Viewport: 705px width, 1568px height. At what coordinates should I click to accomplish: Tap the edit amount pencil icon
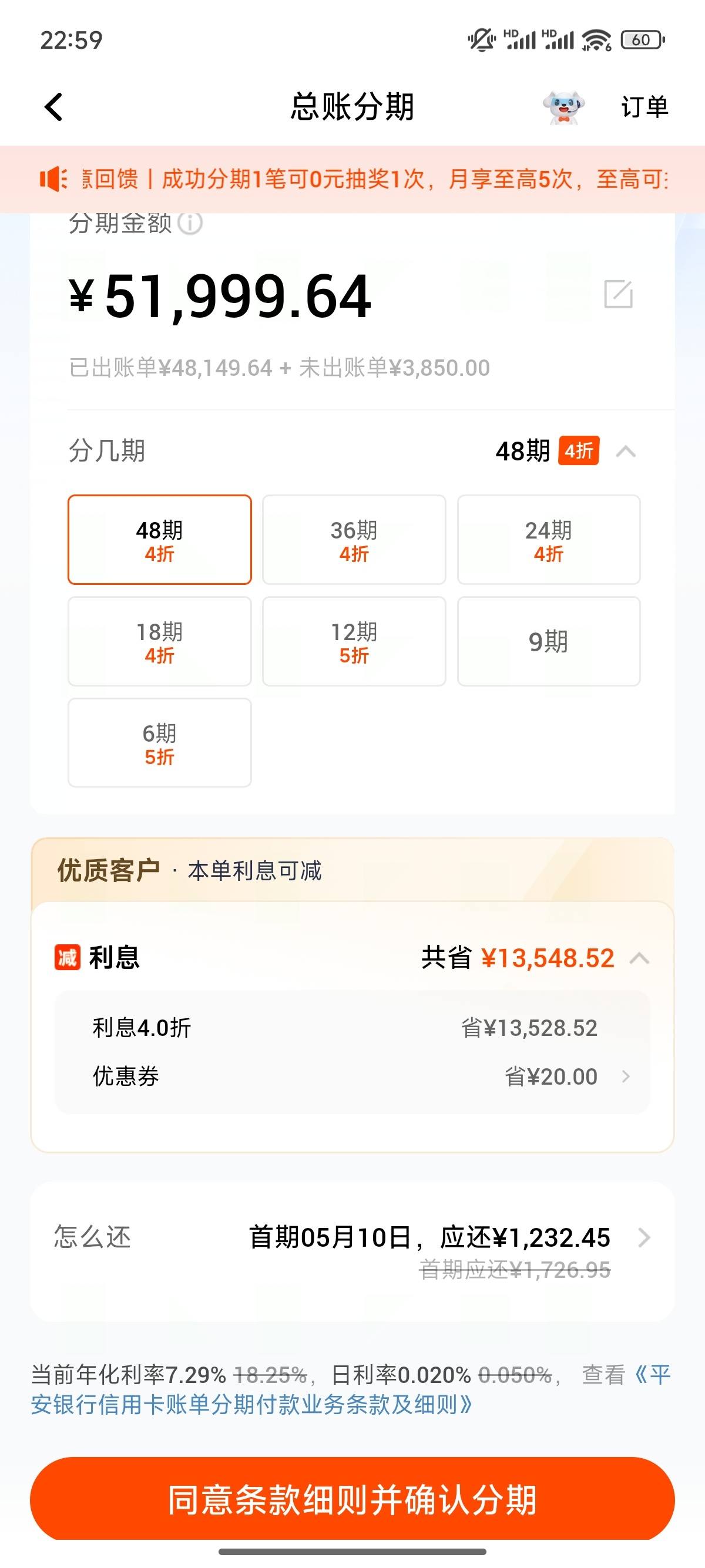point(618,294)
